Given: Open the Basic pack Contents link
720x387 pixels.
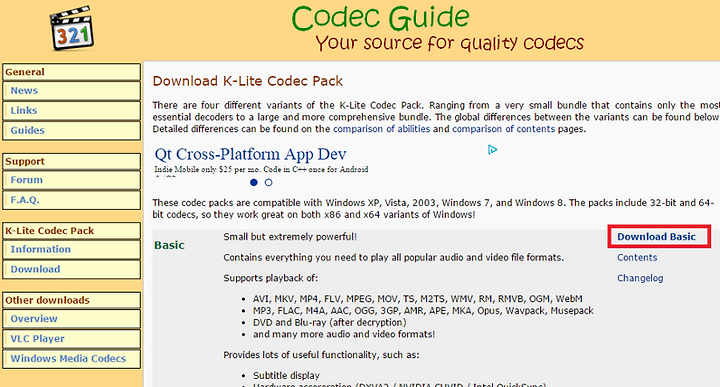Looking at the screenshot, I should click(x=637, y=258).
